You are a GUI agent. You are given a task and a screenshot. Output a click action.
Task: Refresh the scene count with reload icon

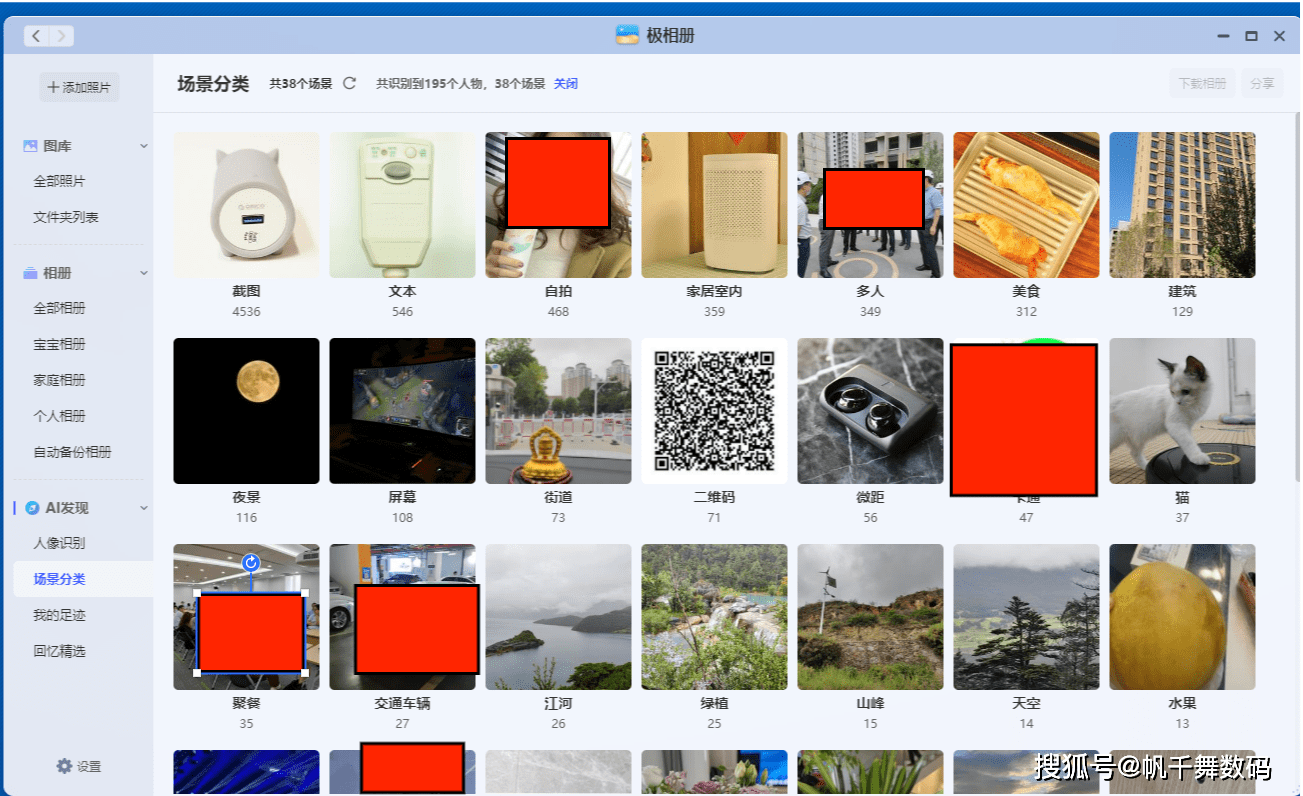[x=349, y=84]
